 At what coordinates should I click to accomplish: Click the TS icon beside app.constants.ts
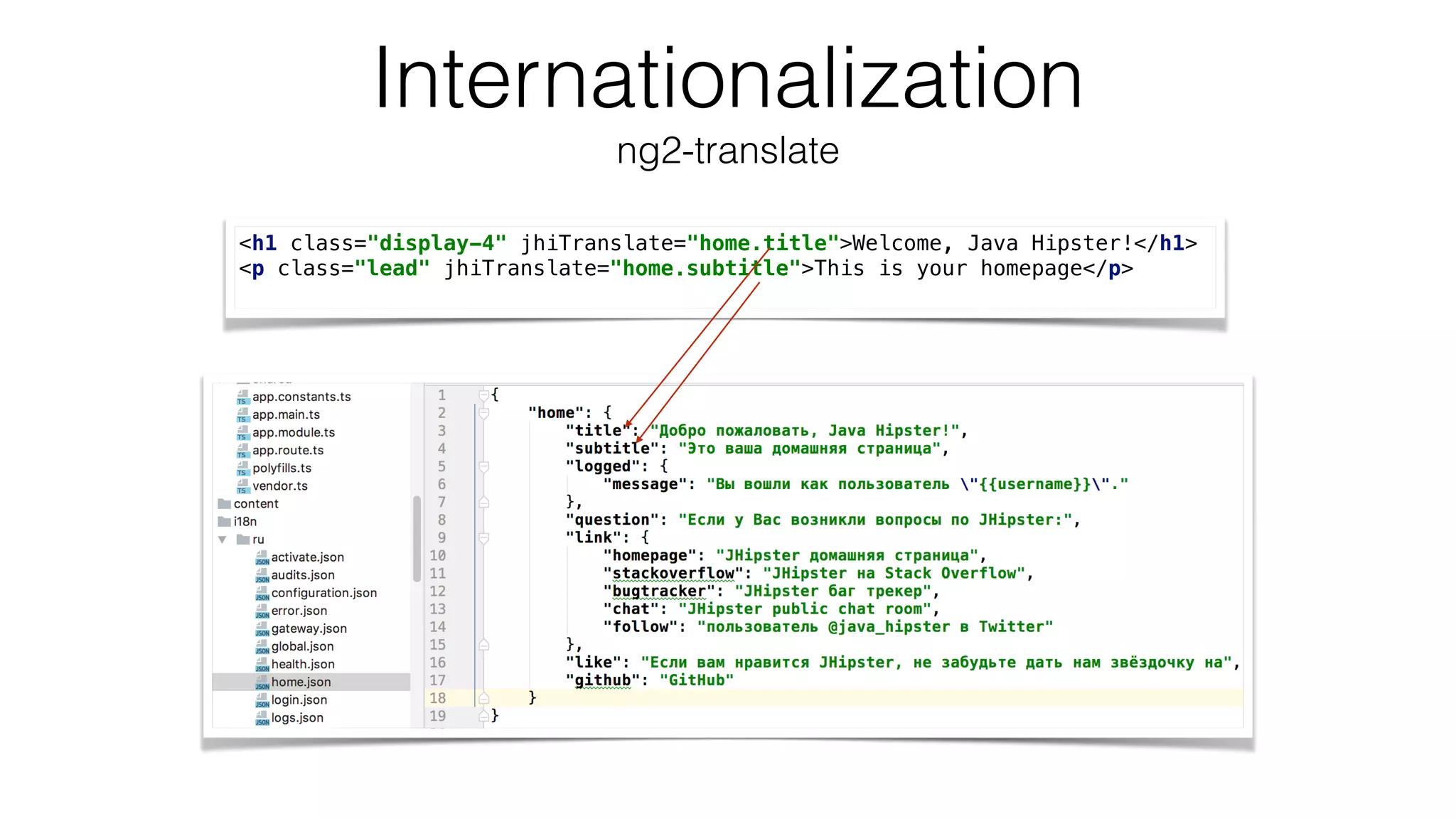click(242, 397)
